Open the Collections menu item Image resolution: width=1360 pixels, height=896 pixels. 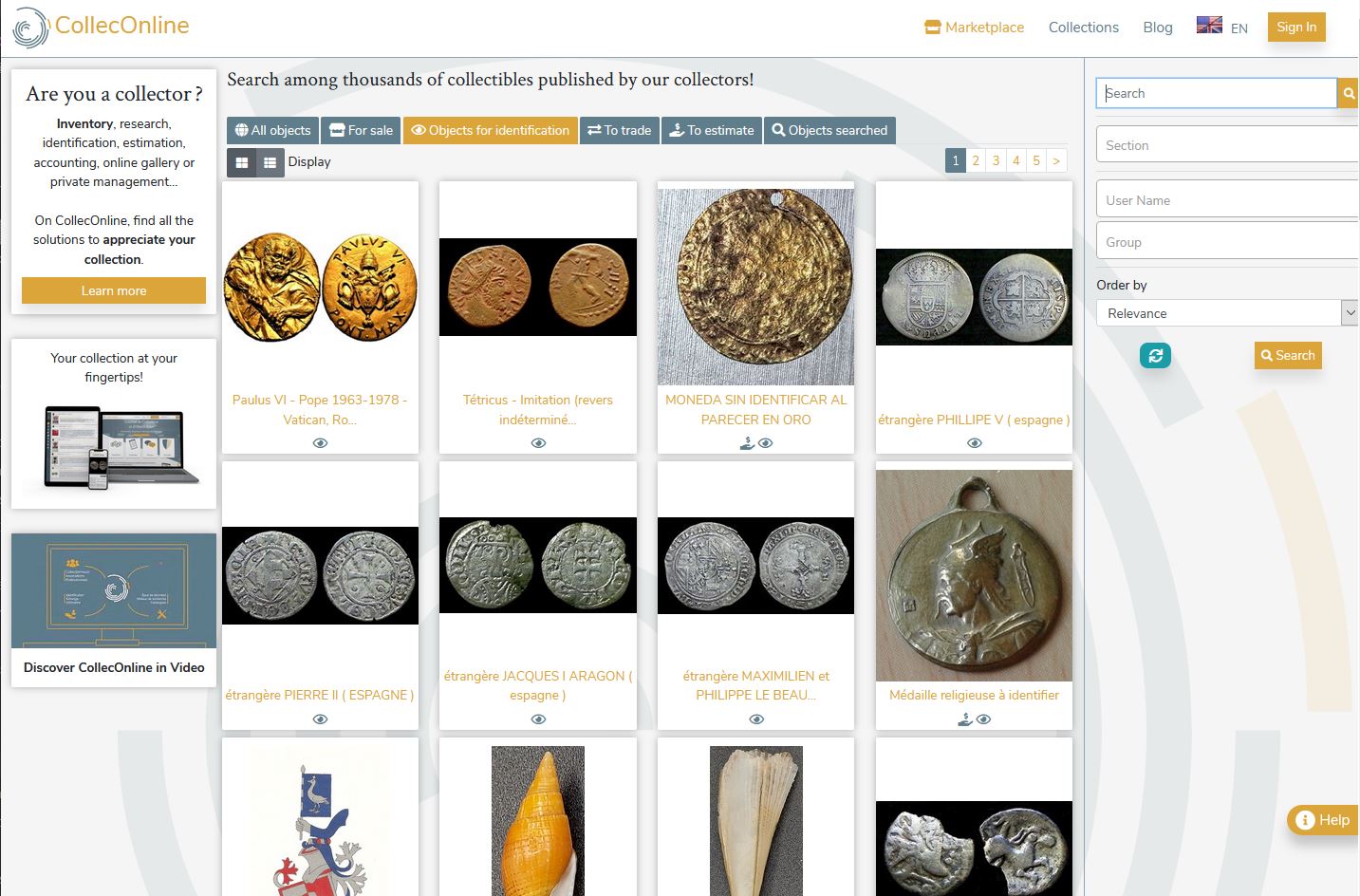1083,28
